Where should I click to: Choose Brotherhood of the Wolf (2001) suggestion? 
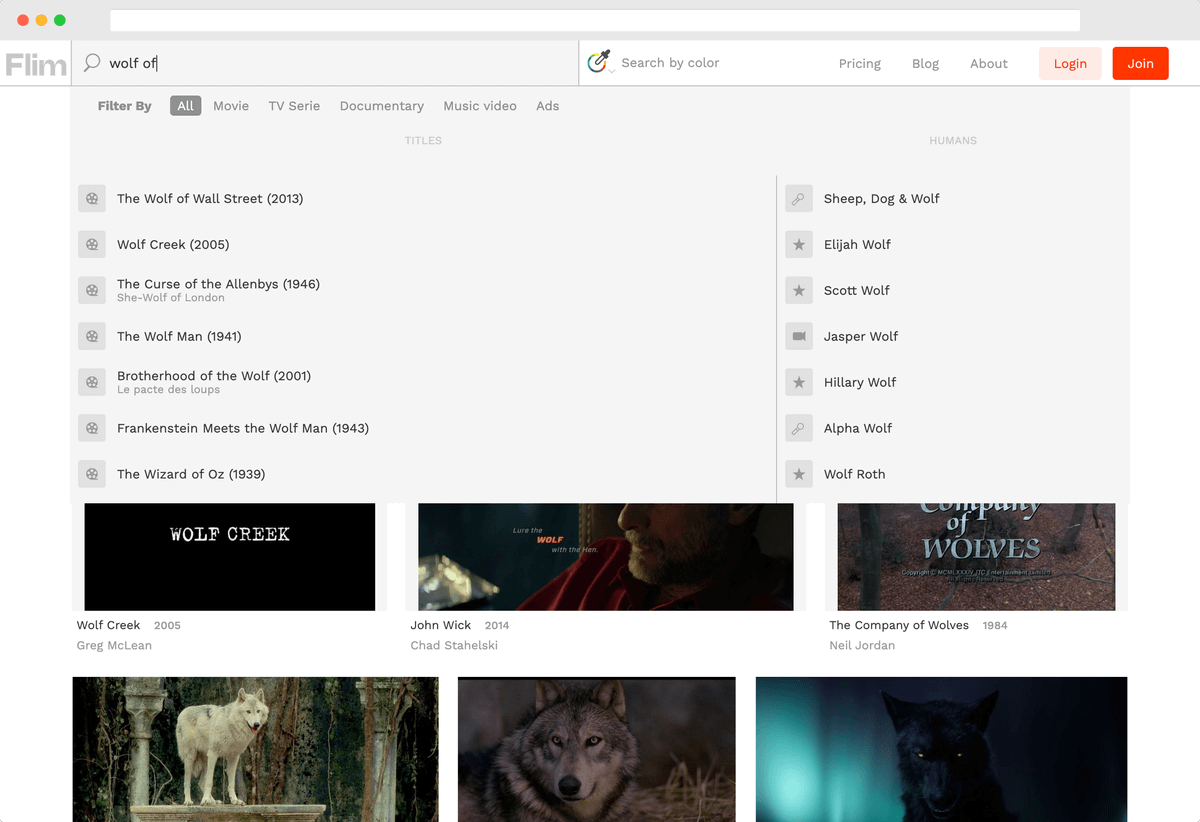214,376
